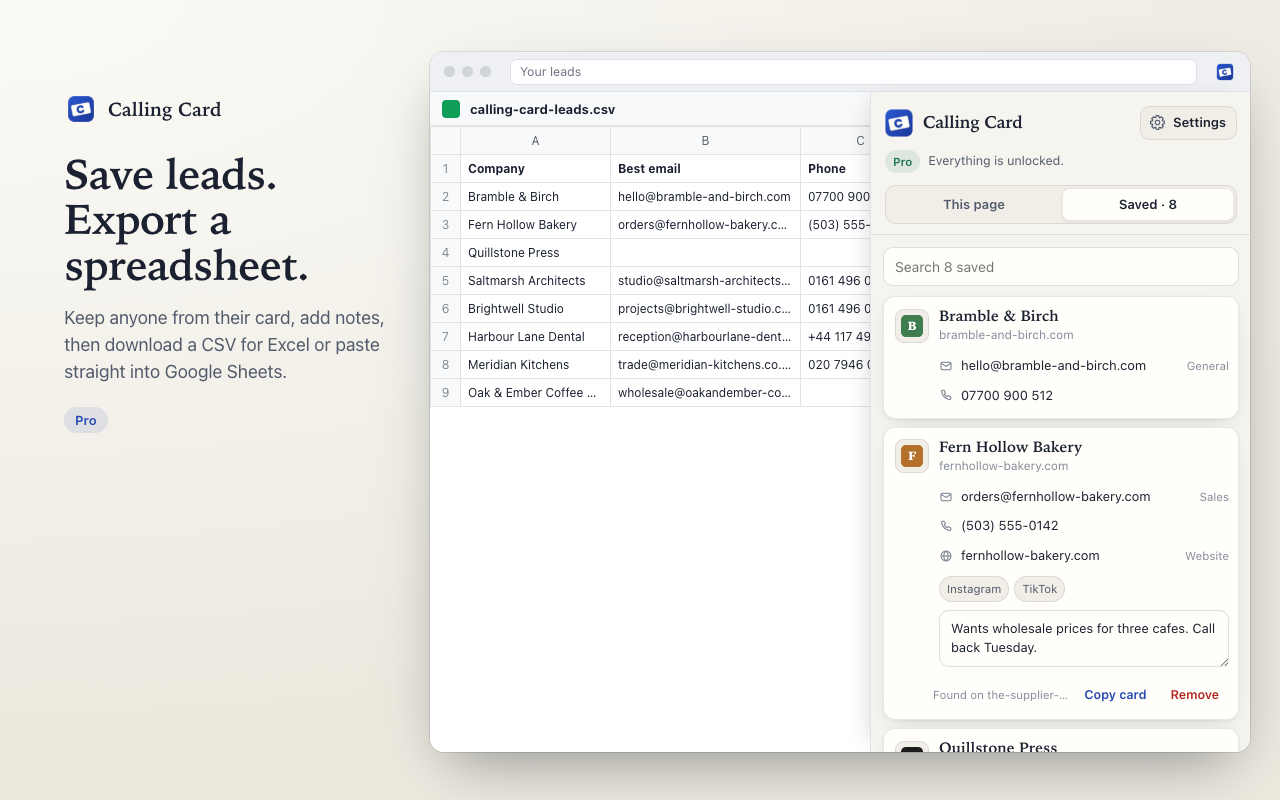Click hello@bramble-and-birch.com in the Bramble card

pos(1053,366)
